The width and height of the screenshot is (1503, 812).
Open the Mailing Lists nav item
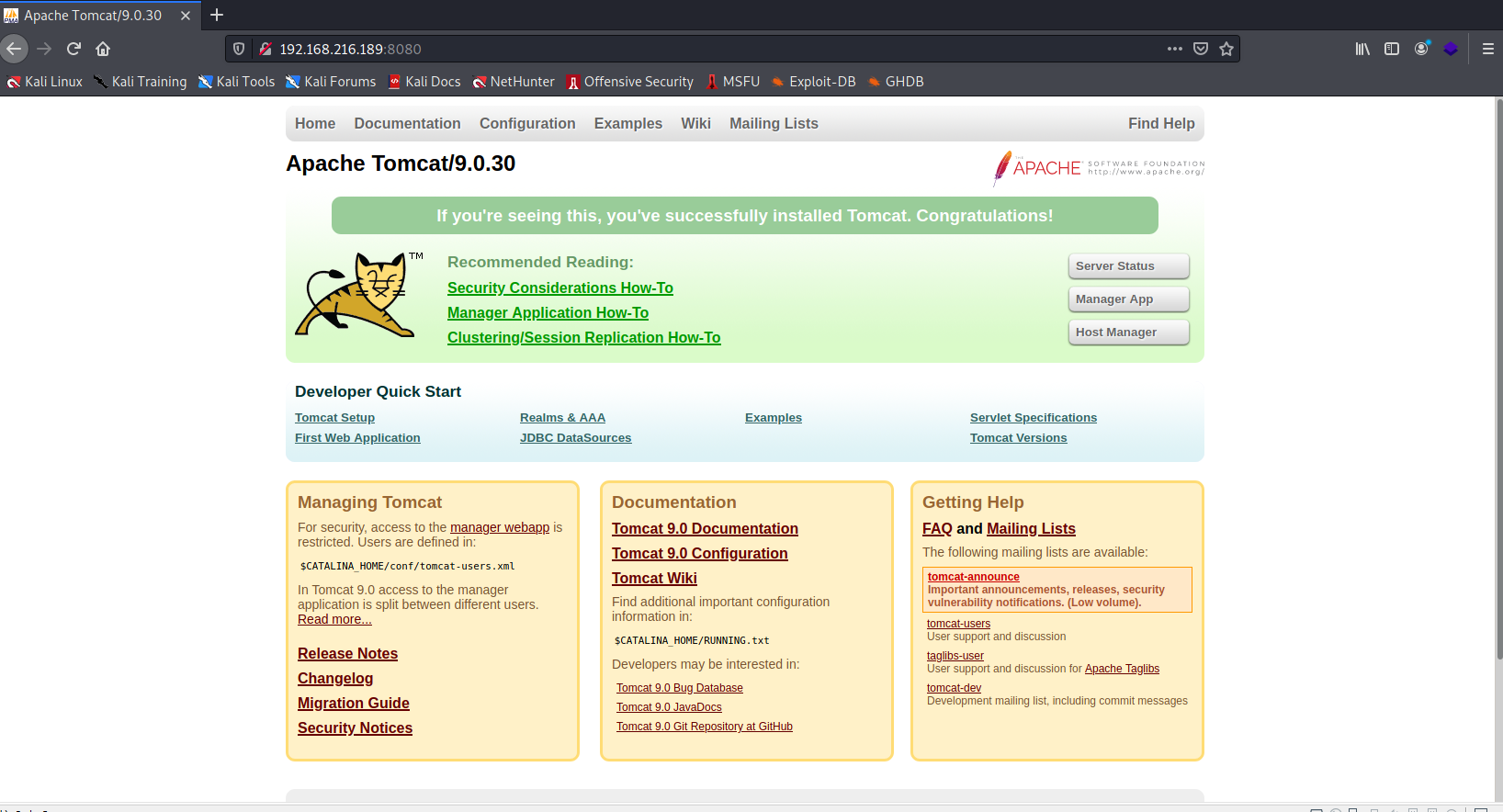(x=774, y=123)
